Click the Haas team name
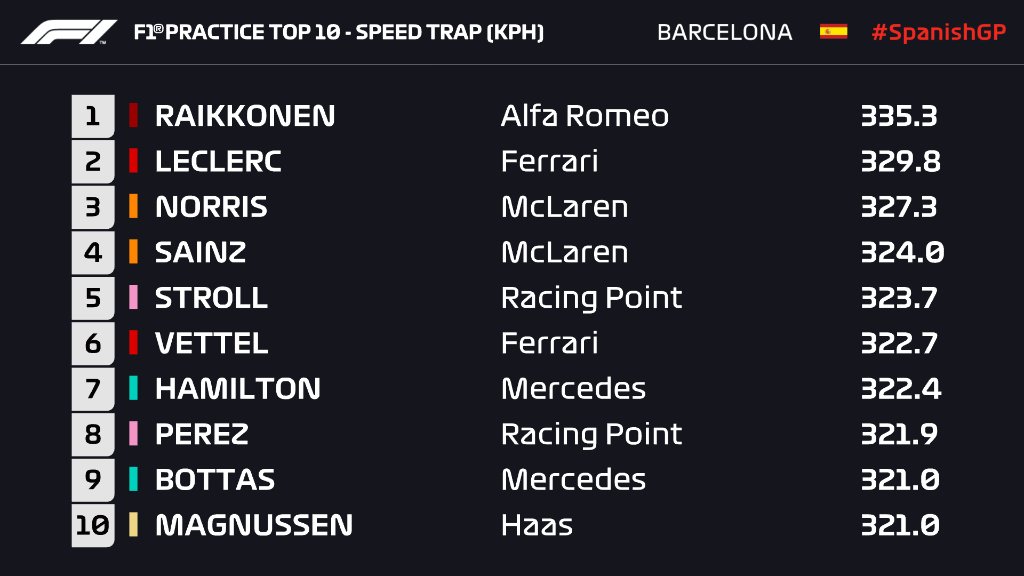Viewport: 1024px width, 576px height. tap(537, 525)
